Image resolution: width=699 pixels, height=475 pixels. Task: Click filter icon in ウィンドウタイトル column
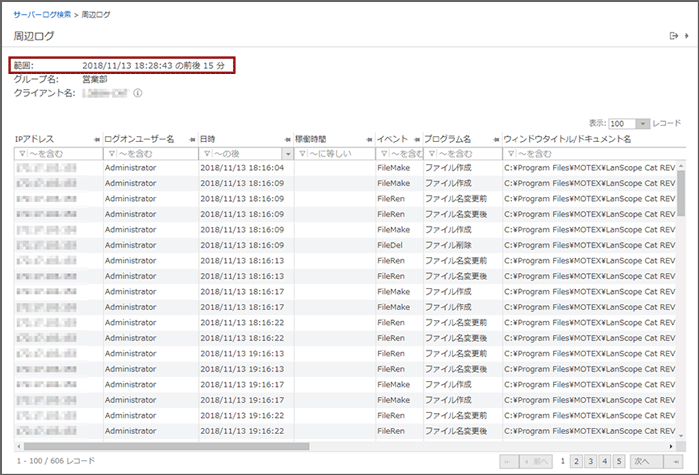click(511, 154)
